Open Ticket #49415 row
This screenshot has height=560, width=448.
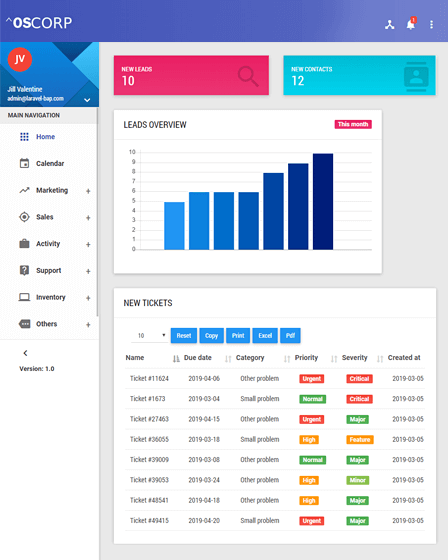coord(275,521)
